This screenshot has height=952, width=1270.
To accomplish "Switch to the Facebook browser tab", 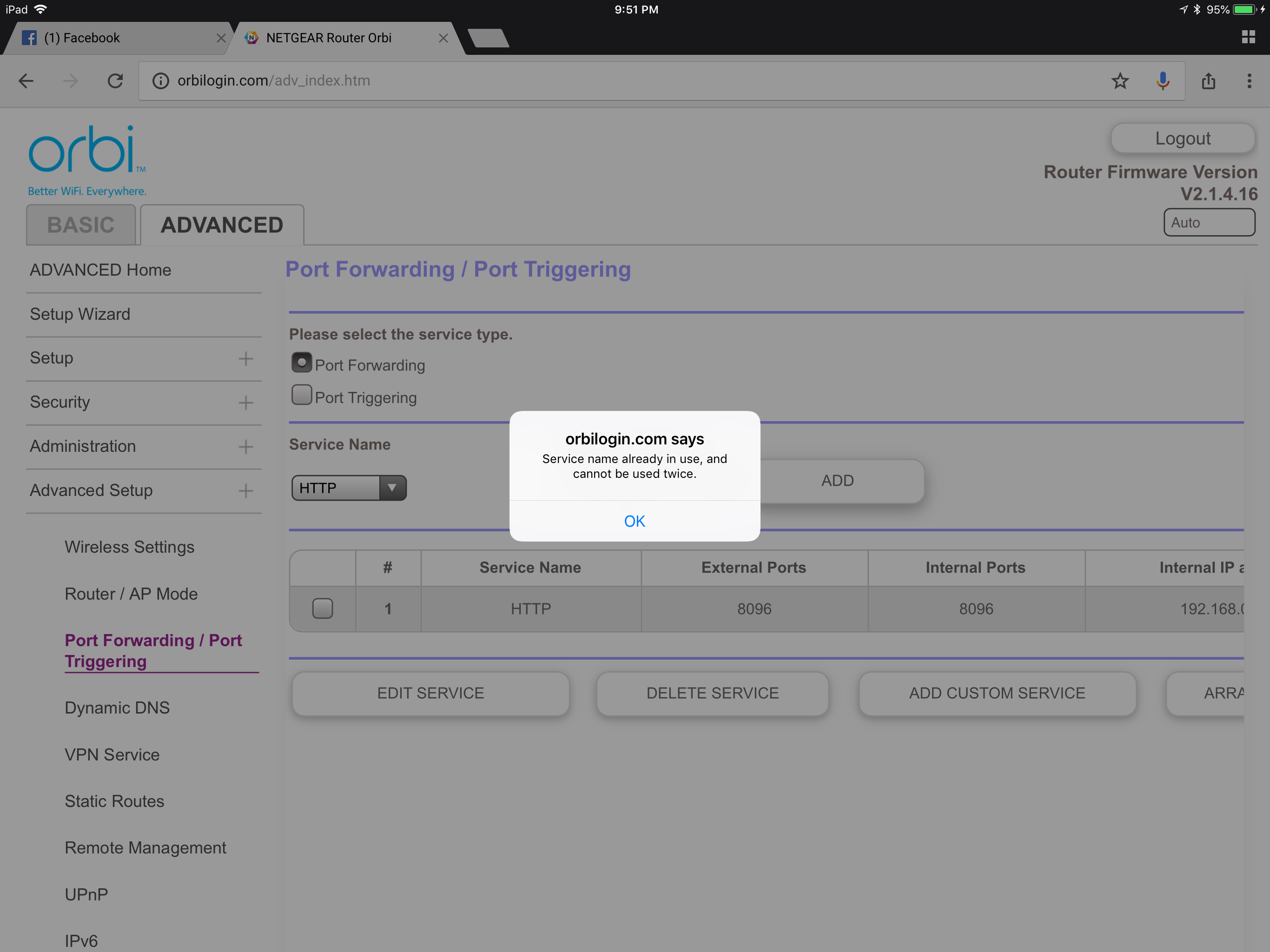I will coord(103,37).
